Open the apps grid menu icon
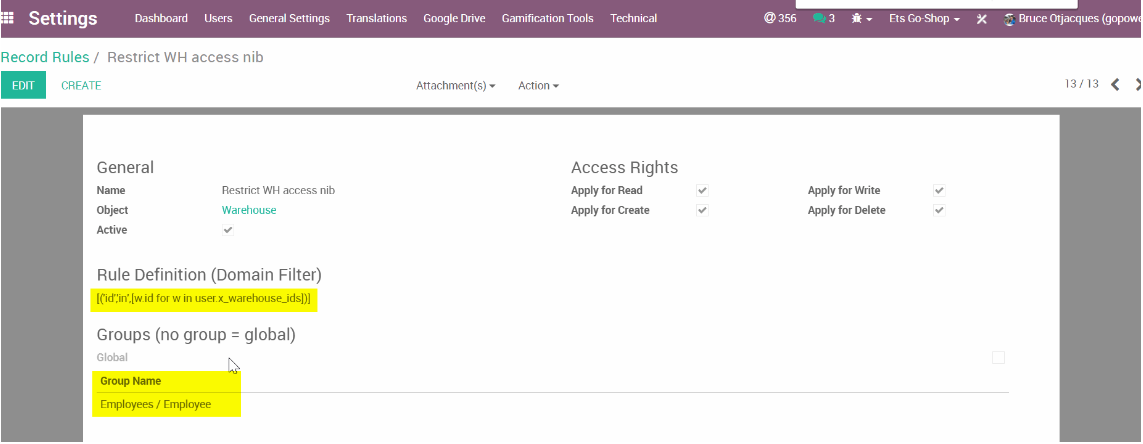Viewport: 1143px width, 444px height. click(9, 18)
